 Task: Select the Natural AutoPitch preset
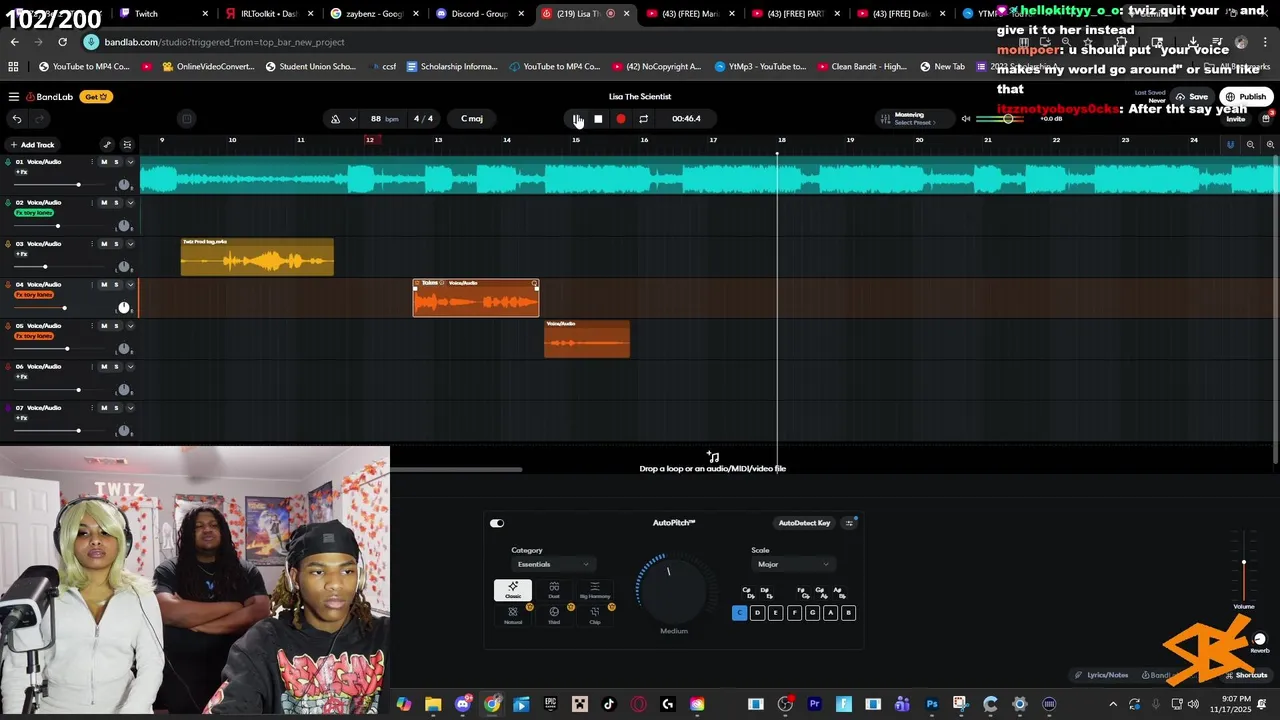pyautogui.click(x=513, y=614)
